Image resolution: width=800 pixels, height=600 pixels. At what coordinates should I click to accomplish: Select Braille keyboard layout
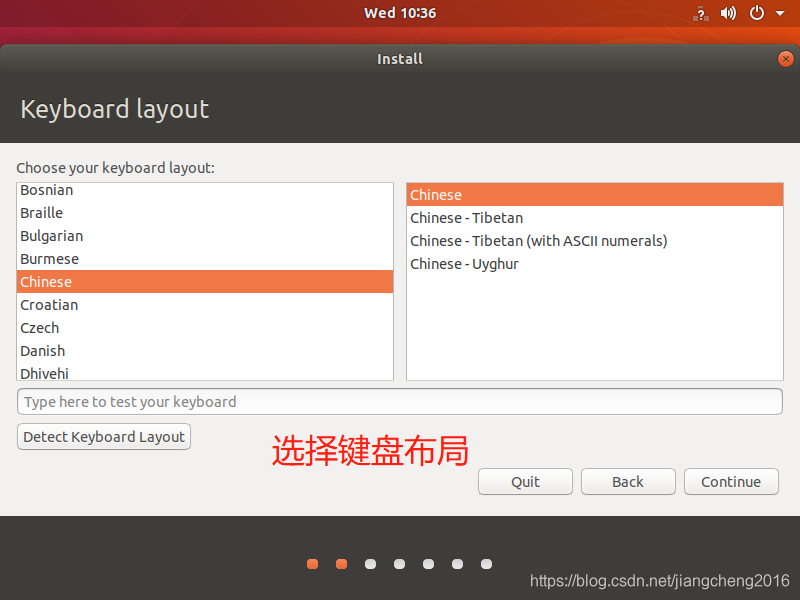[205, 213]
